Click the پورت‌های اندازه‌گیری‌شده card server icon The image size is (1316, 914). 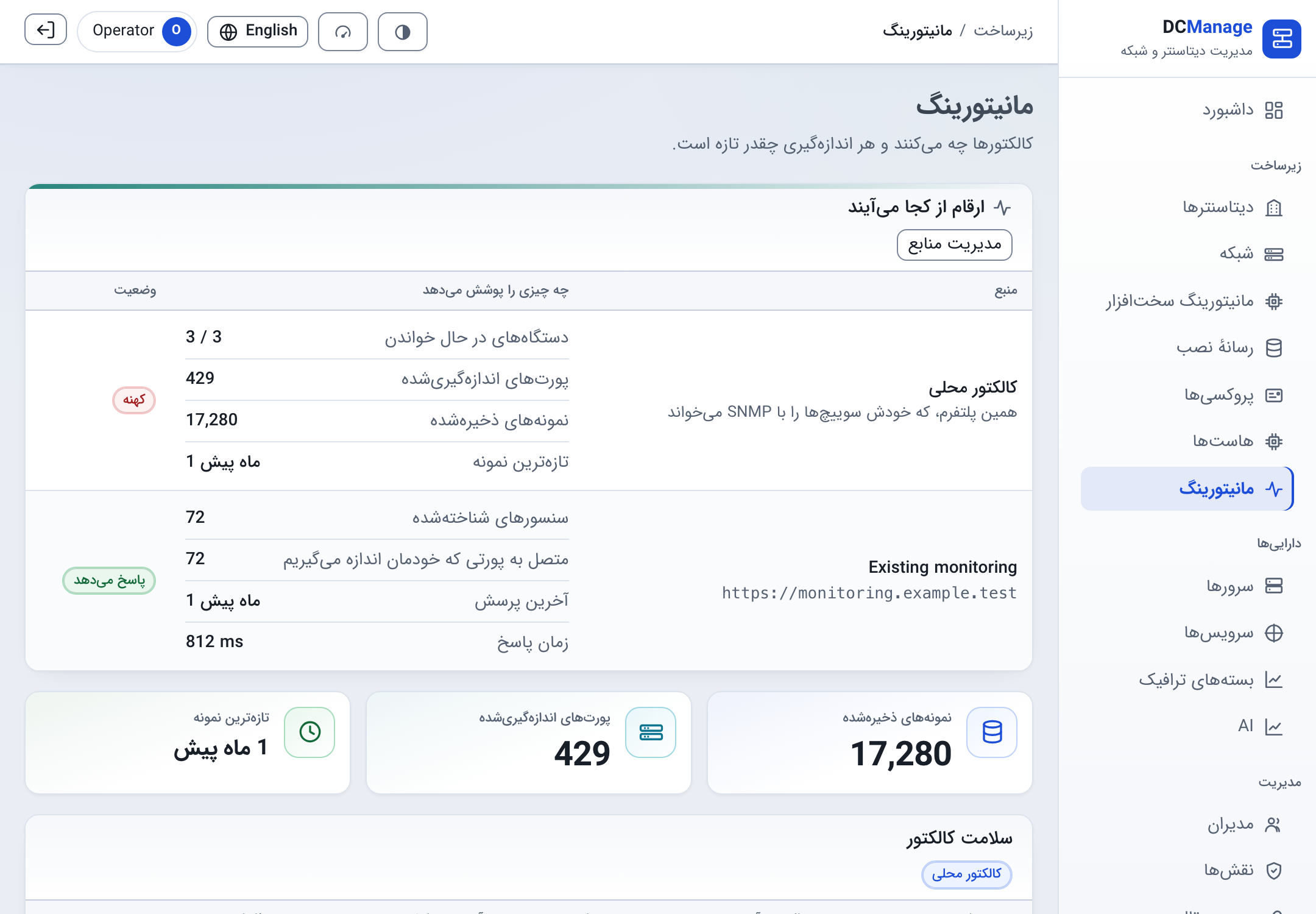[651, 732]
